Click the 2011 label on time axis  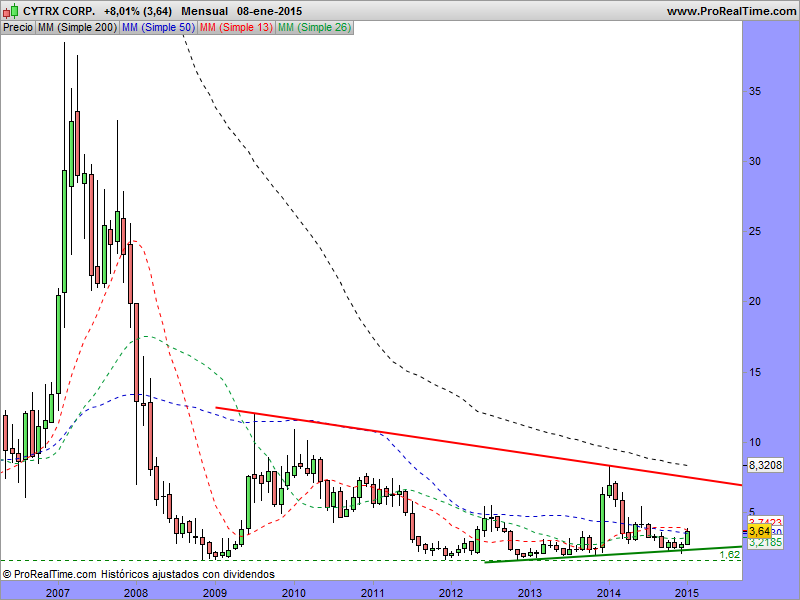pos(372,592)
